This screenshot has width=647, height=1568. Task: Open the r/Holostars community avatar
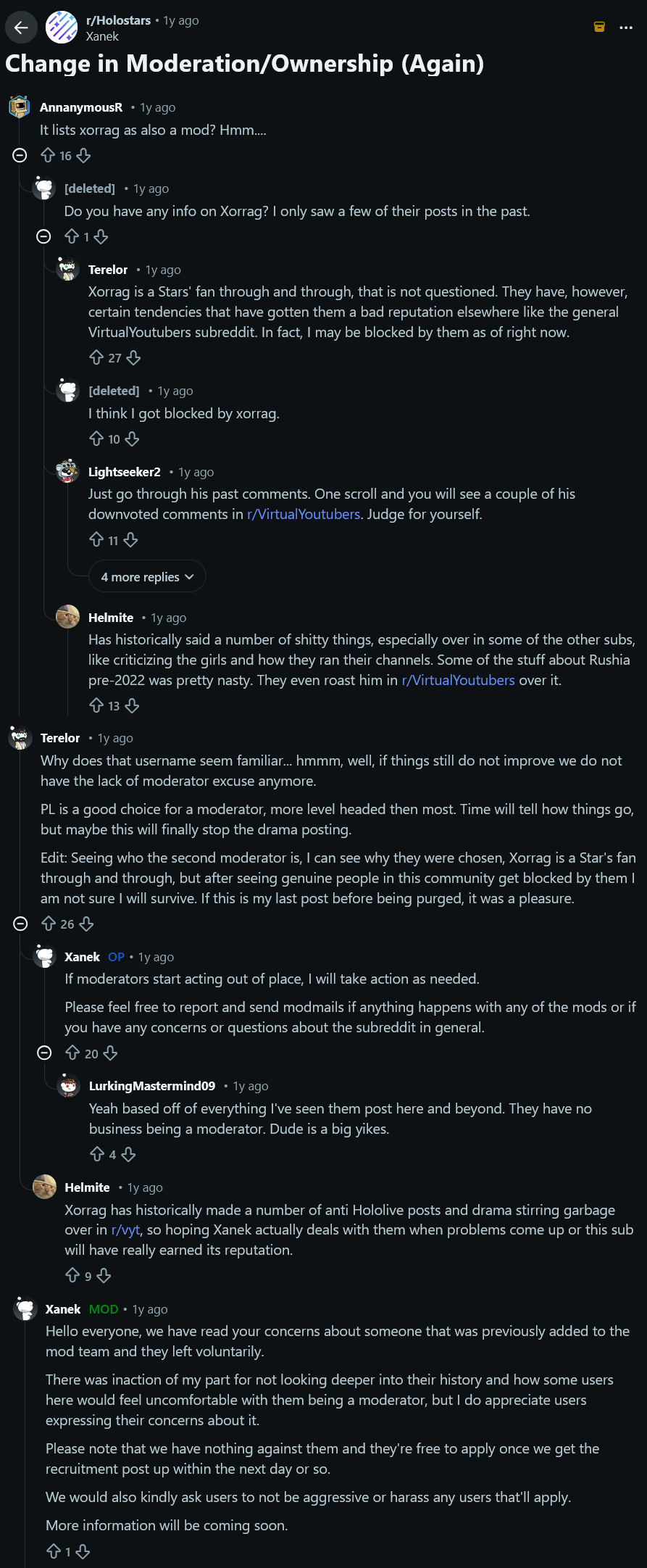[62, 28]
